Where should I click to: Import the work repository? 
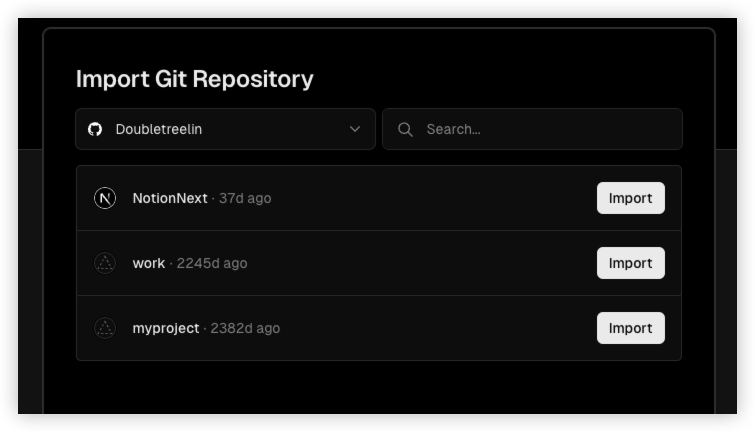point(631,263)
